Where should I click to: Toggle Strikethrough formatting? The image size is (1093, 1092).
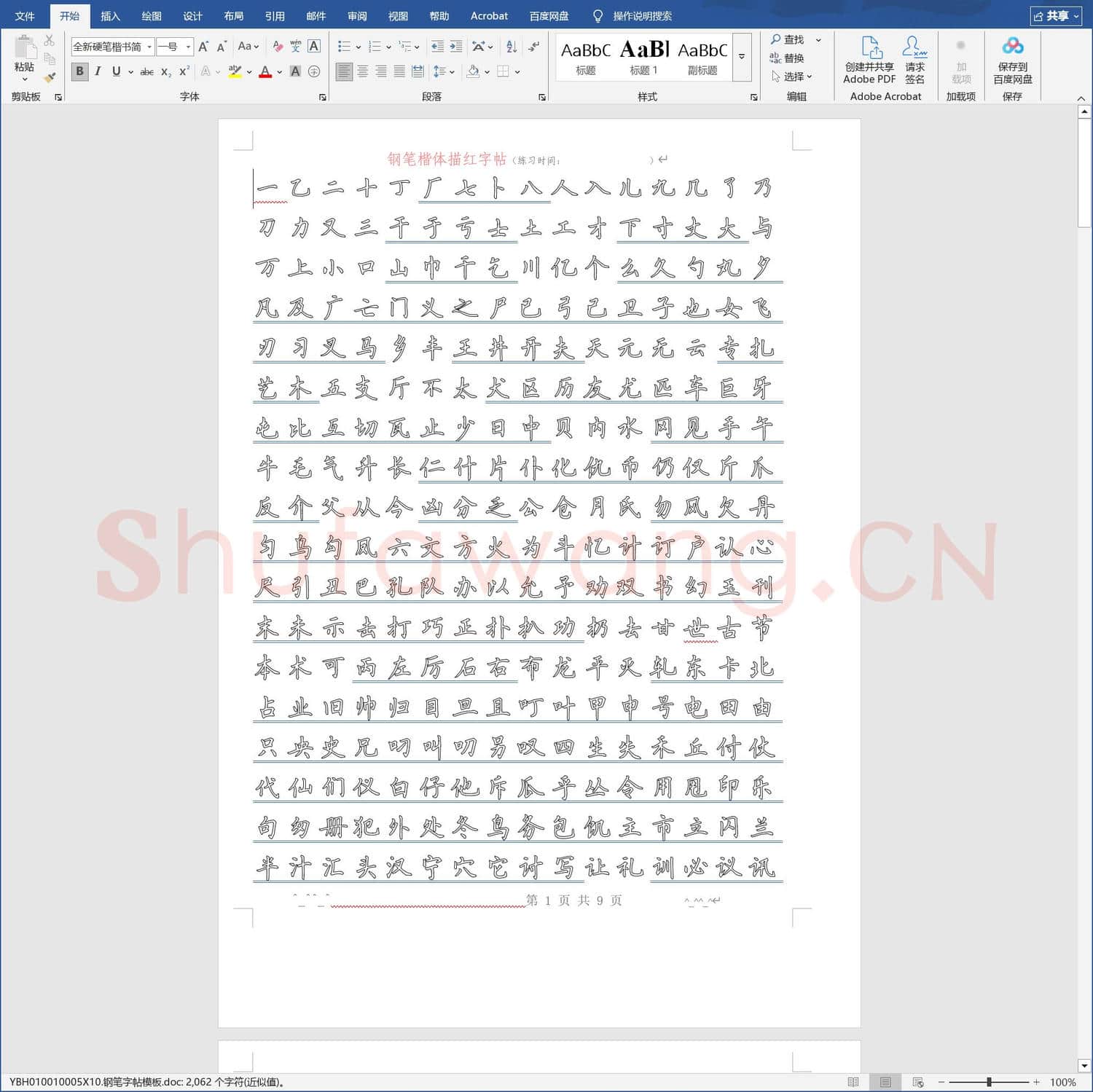(x=146, y=71)
